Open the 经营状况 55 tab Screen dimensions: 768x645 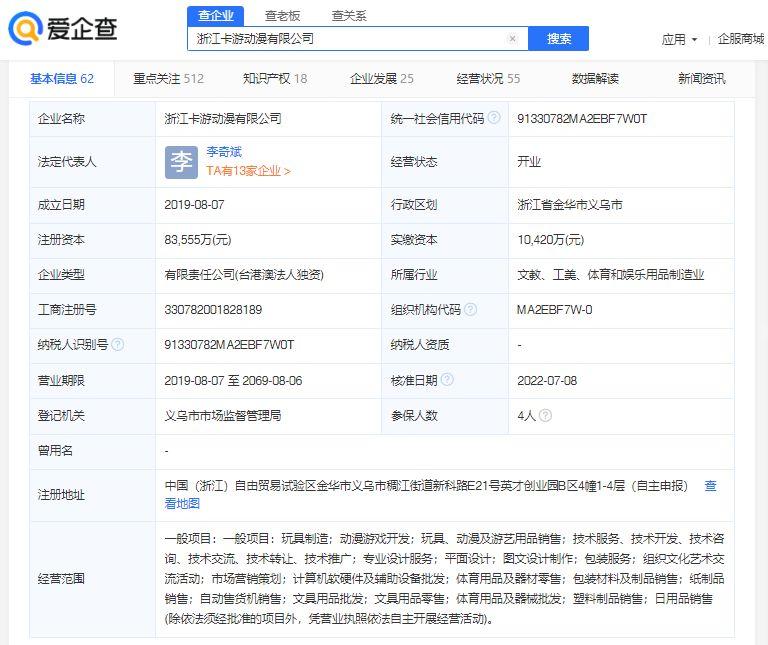point(488,78)
